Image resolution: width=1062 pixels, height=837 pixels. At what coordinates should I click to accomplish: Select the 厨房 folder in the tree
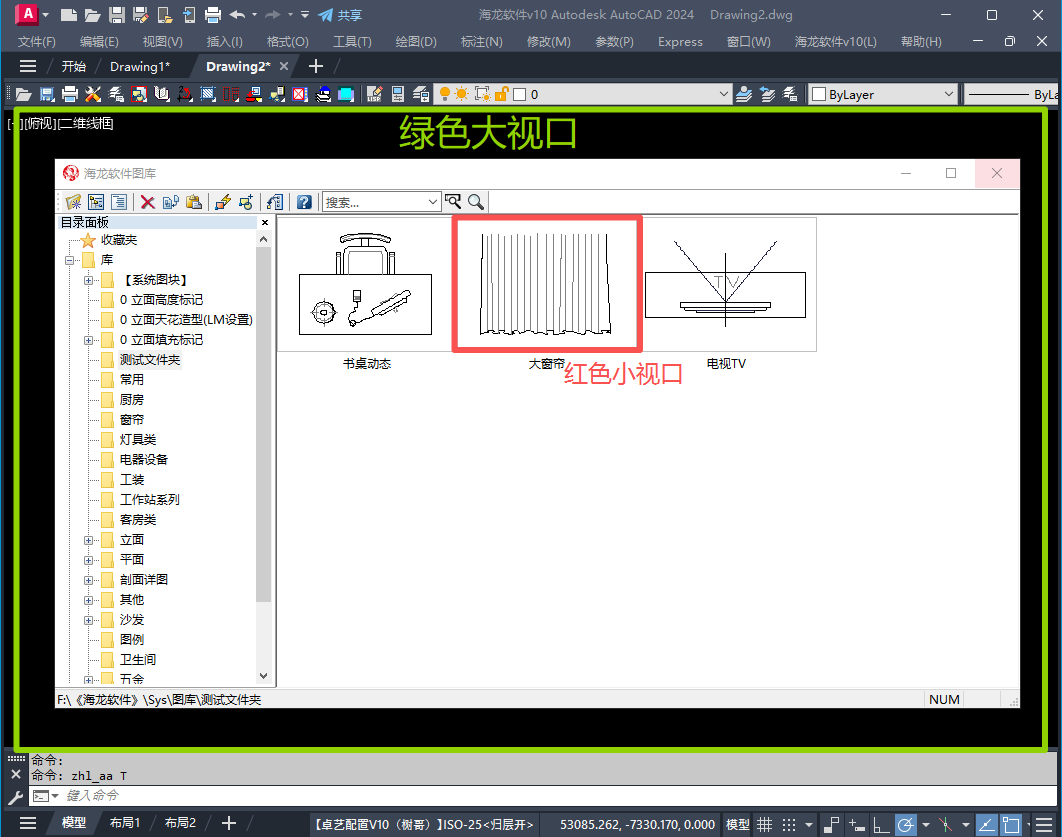coord(132,400)
